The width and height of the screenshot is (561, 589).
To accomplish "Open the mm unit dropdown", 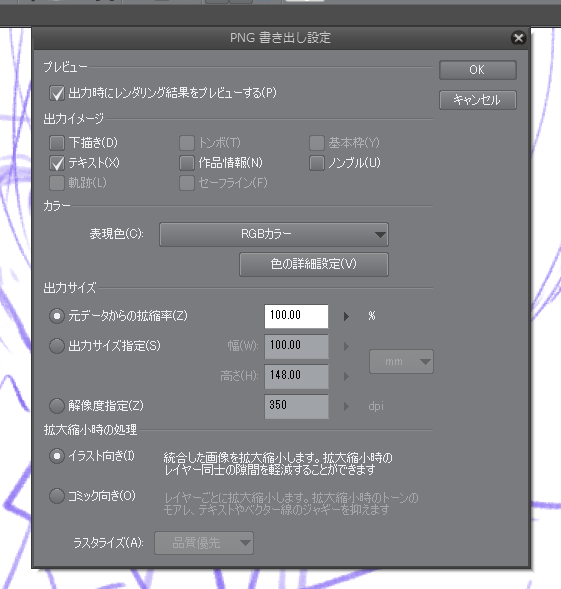I will 401,361.
